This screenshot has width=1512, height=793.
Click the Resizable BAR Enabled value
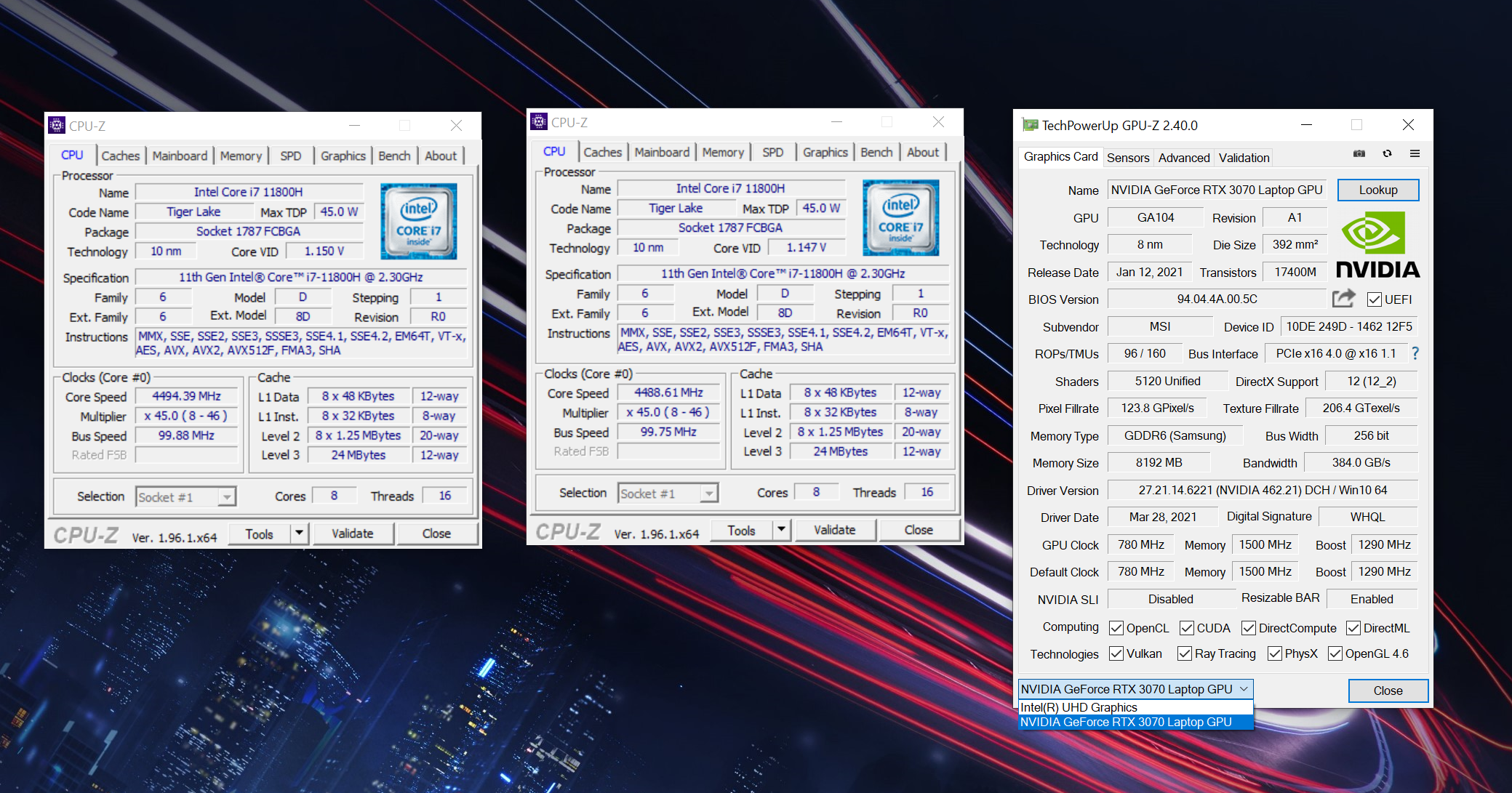(x=1372, y=599)
